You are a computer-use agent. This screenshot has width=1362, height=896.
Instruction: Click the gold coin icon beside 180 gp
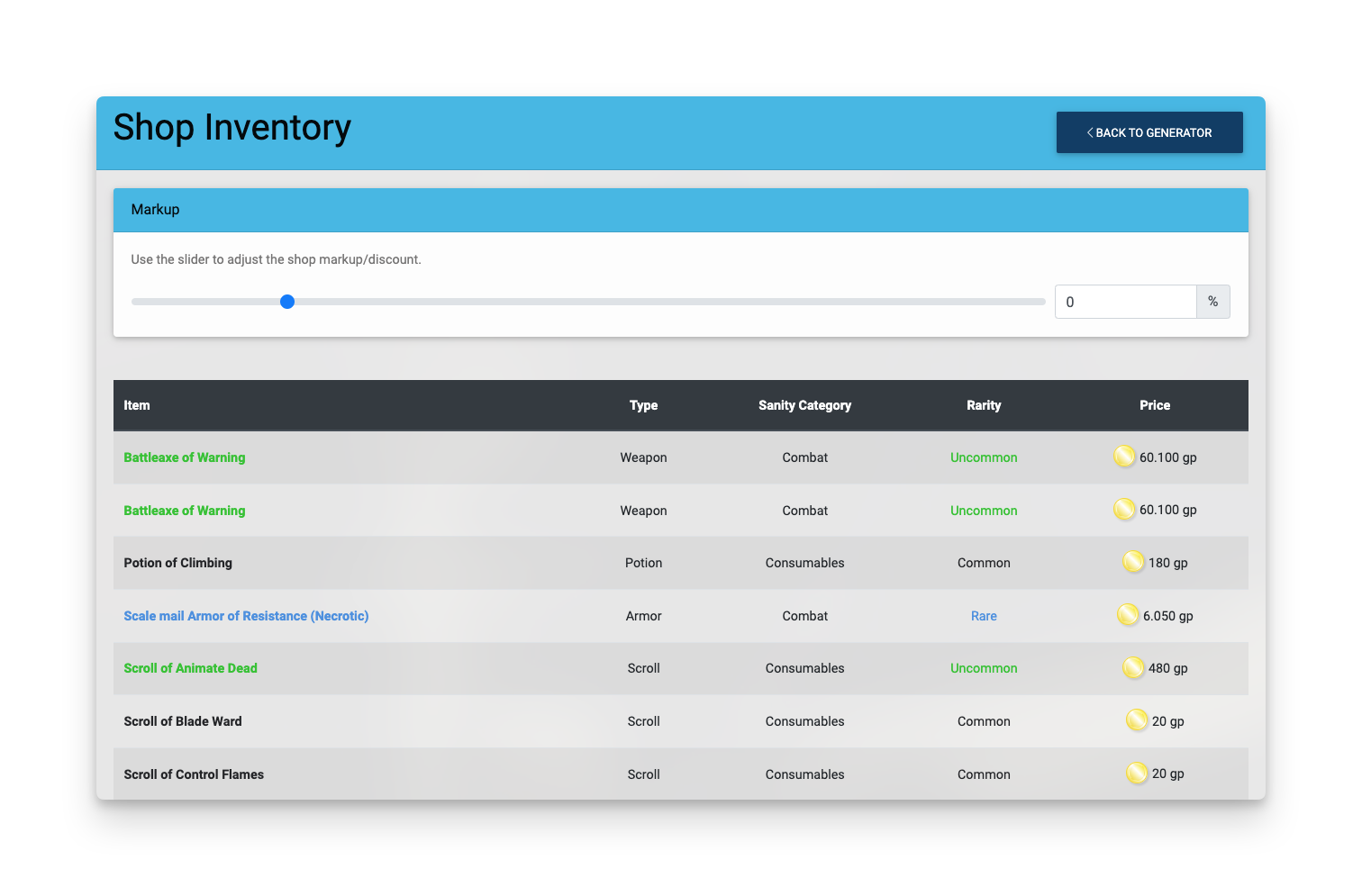coord(1133,562)
